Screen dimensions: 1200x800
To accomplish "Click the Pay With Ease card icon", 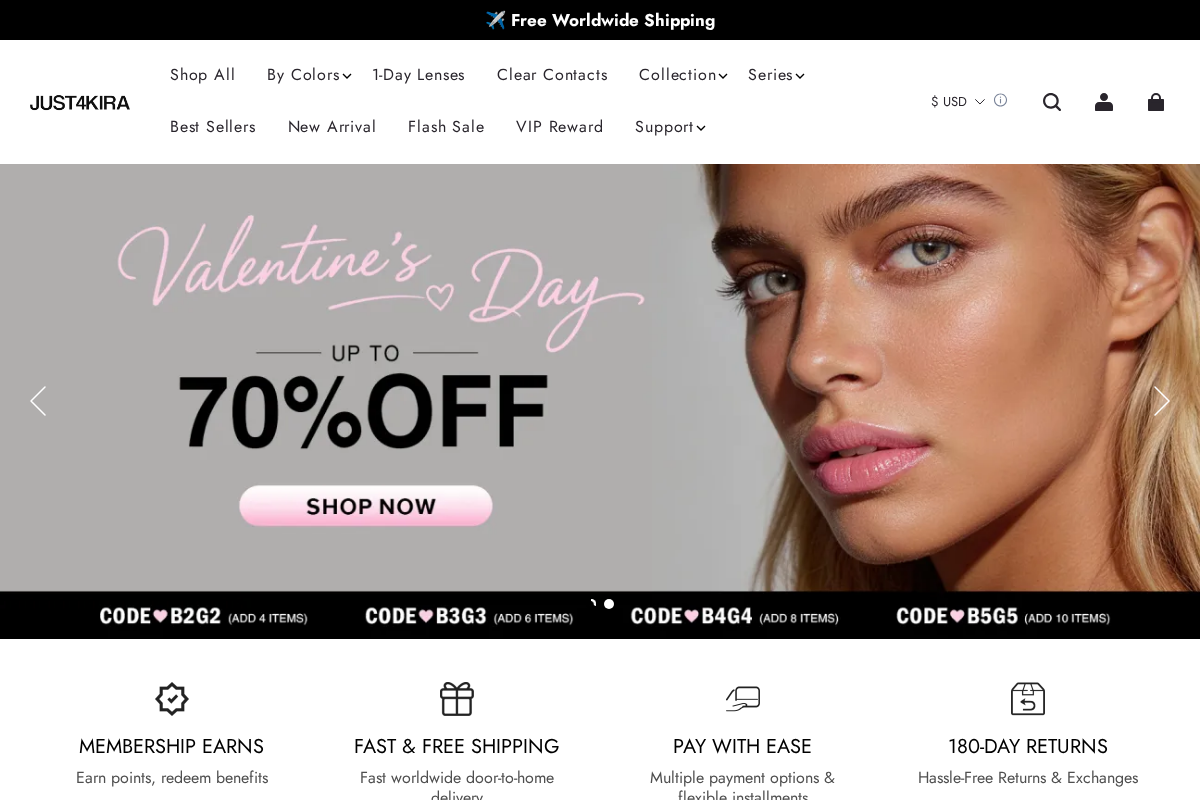I will point(743,699).
